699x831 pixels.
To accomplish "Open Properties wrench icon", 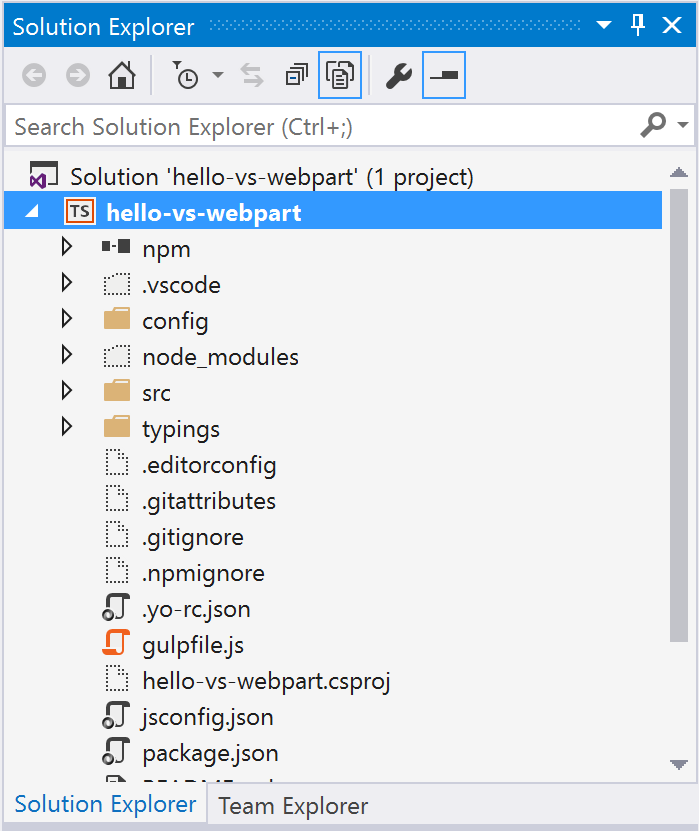I will [399, 75].
